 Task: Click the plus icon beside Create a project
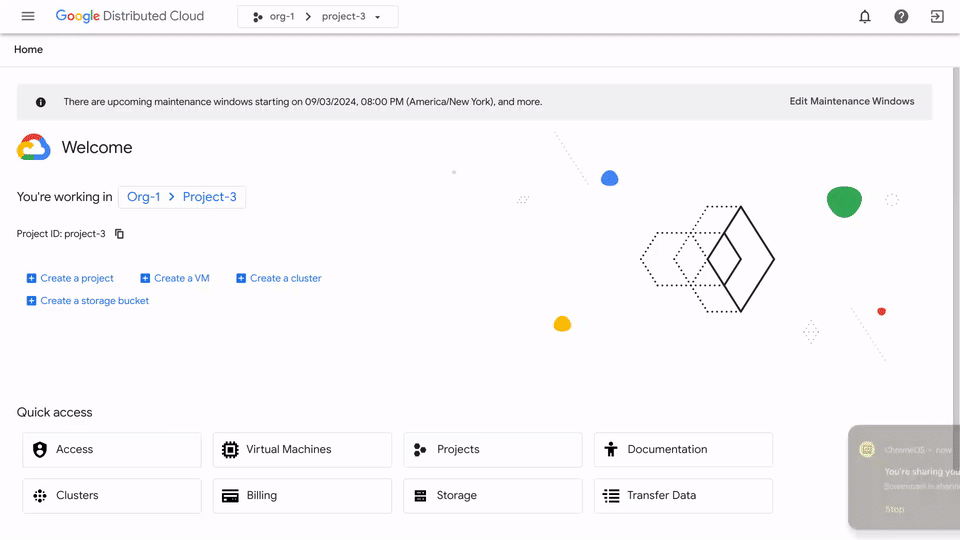(x=31, y=279)
